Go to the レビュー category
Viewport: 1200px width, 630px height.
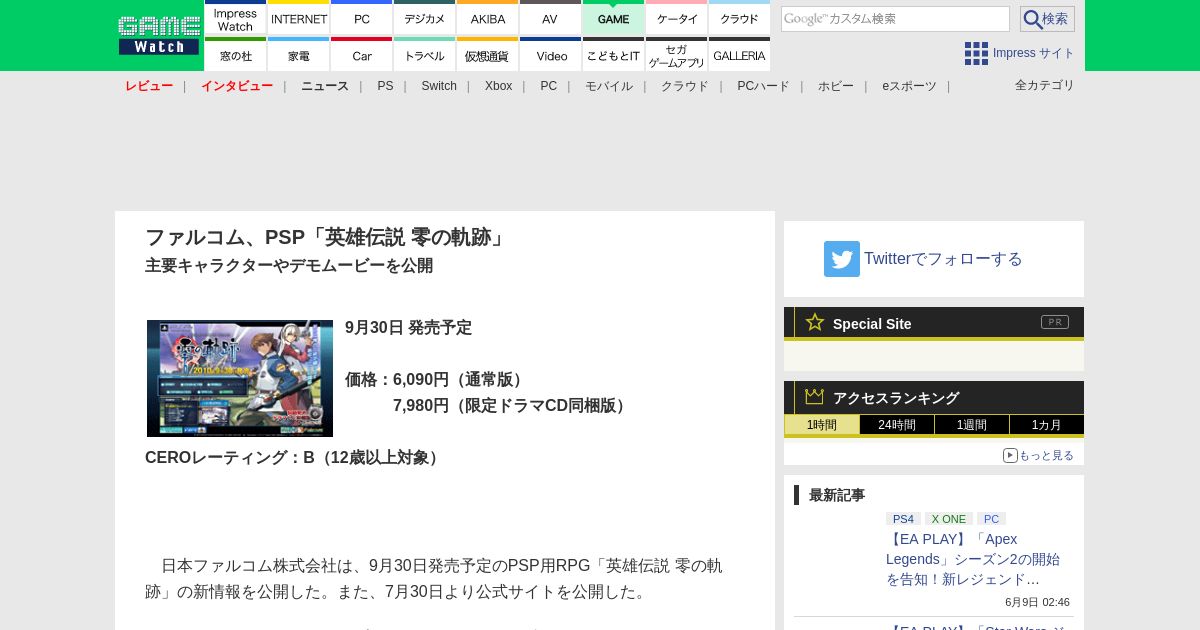tap(149, 86)
